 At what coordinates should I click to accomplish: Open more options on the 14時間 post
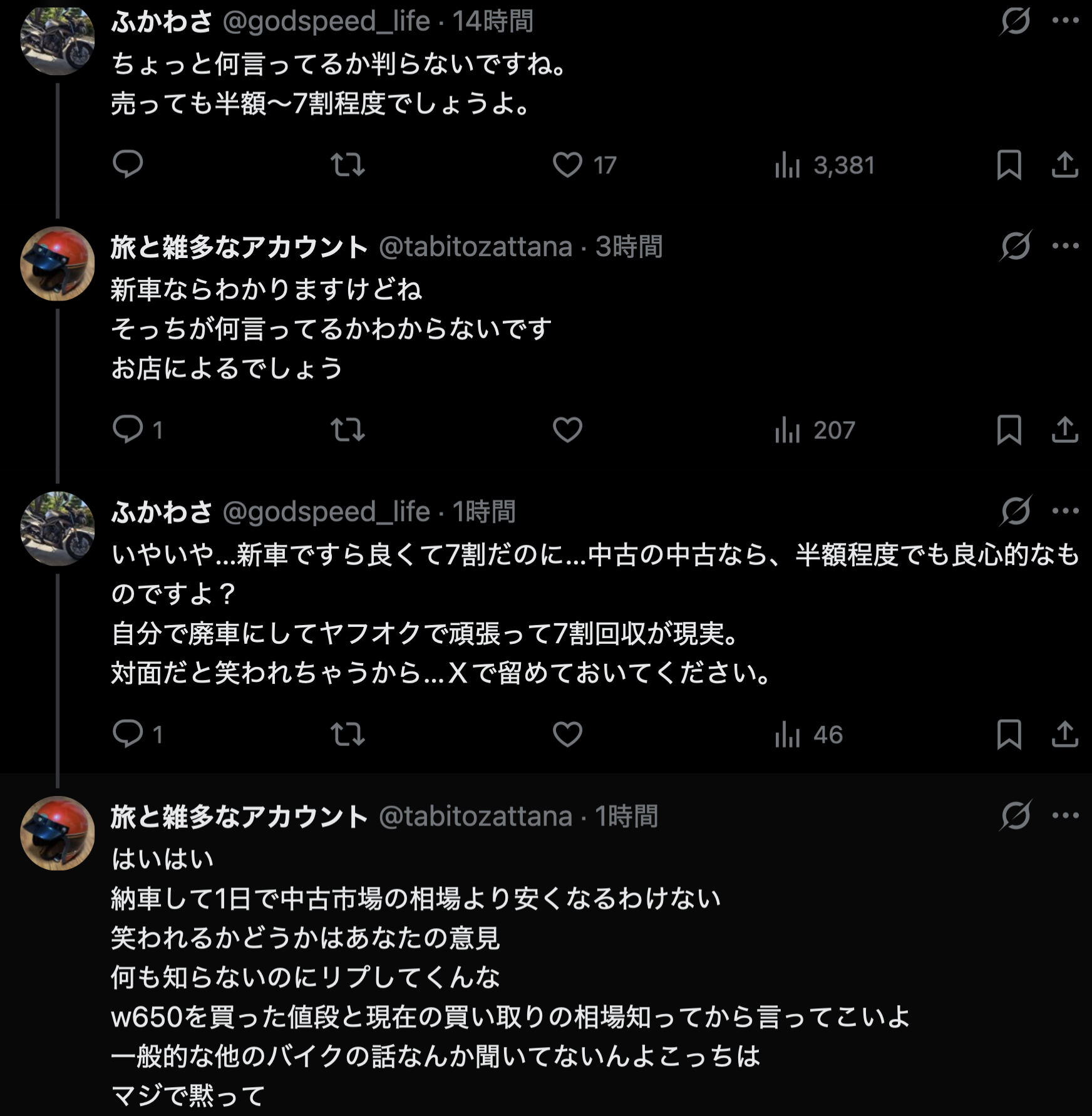click(1065, 21)
